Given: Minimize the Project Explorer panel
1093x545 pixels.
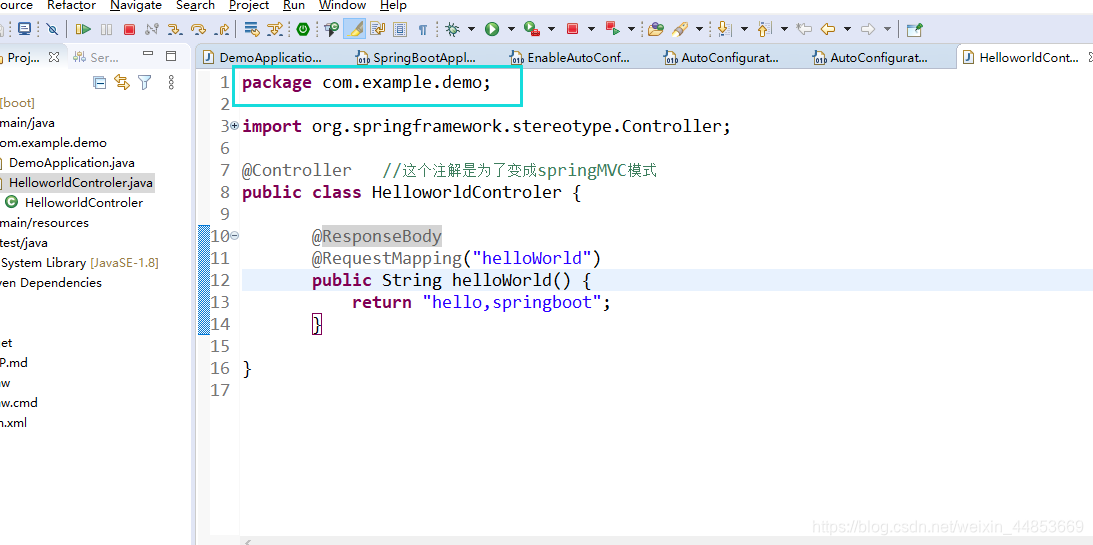Looking at the screenshot, I should (147, 54).
